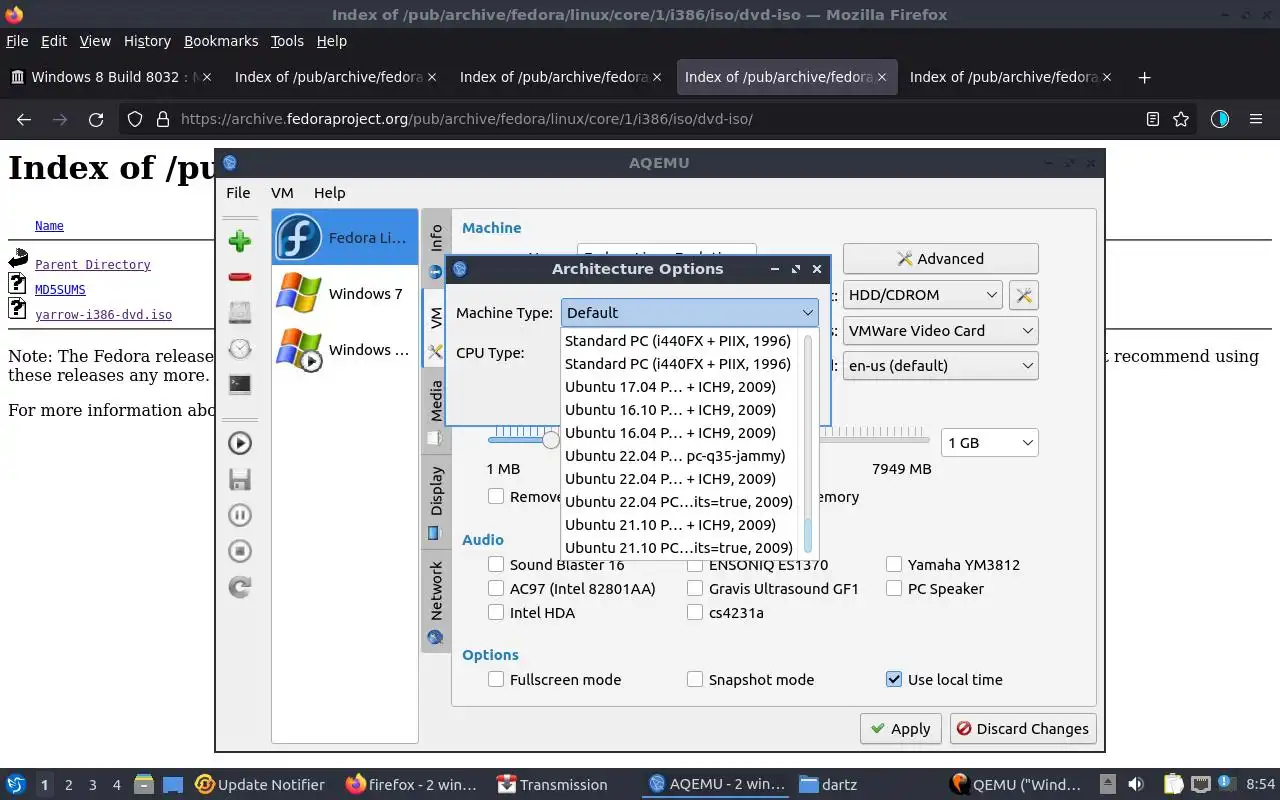Open the Parent Directory link
Viewport: 1280px width, 800px height.
tap(93, 265)
